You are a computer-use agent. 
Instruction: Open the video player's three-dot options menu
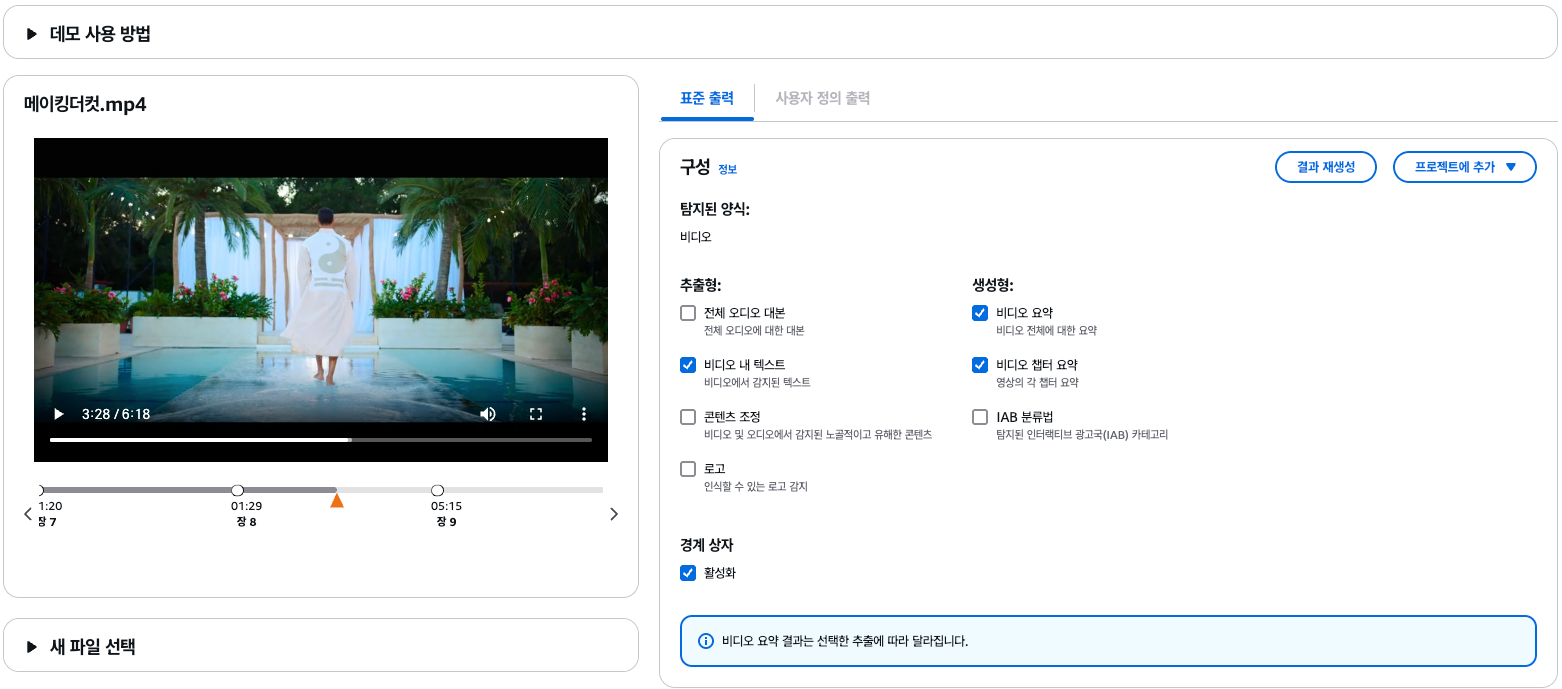(x=584, y=414)
